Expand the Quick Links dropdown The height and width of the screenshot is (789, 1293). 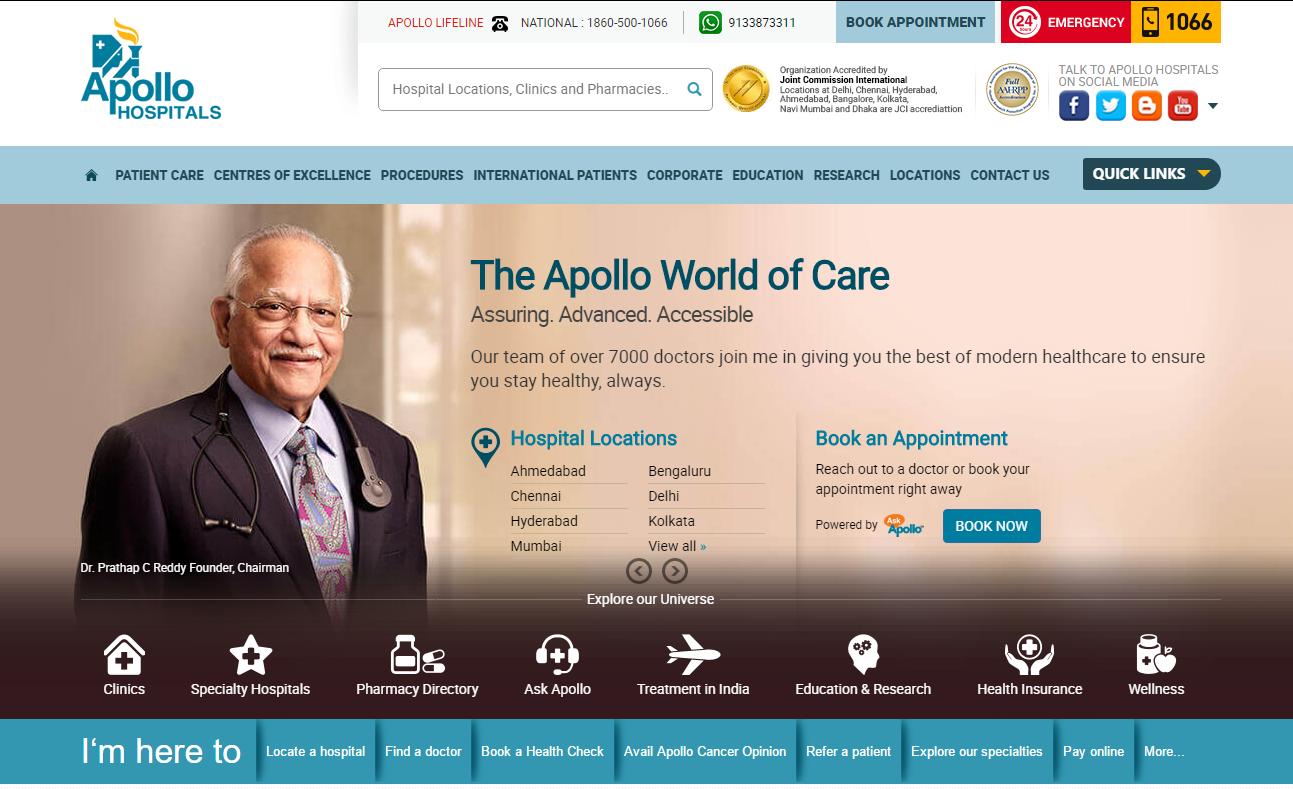tap(1151, 174)
